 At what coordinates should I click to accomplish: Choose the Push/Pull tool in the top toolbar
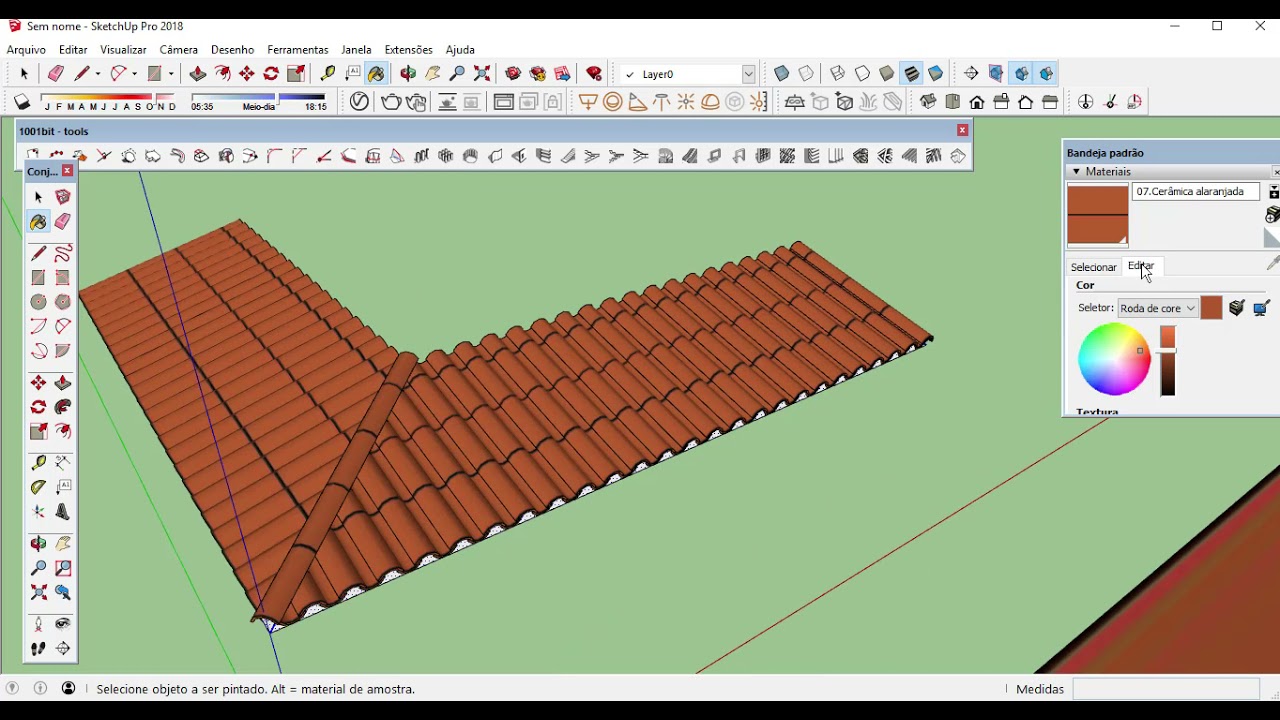(x=198, y=74)
